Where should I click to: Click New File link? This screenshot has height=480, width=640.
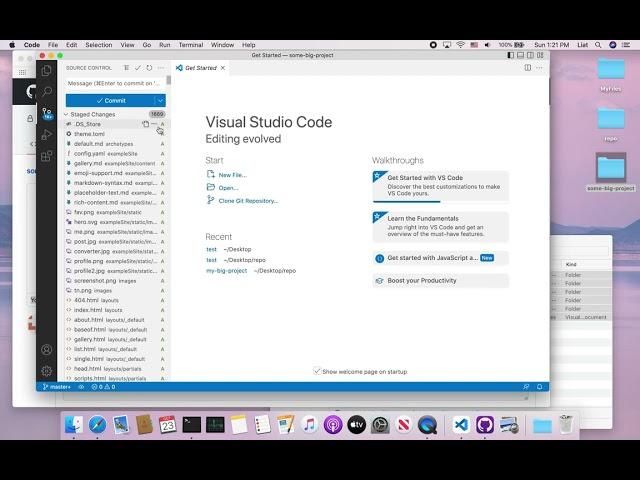pos(233,175)
